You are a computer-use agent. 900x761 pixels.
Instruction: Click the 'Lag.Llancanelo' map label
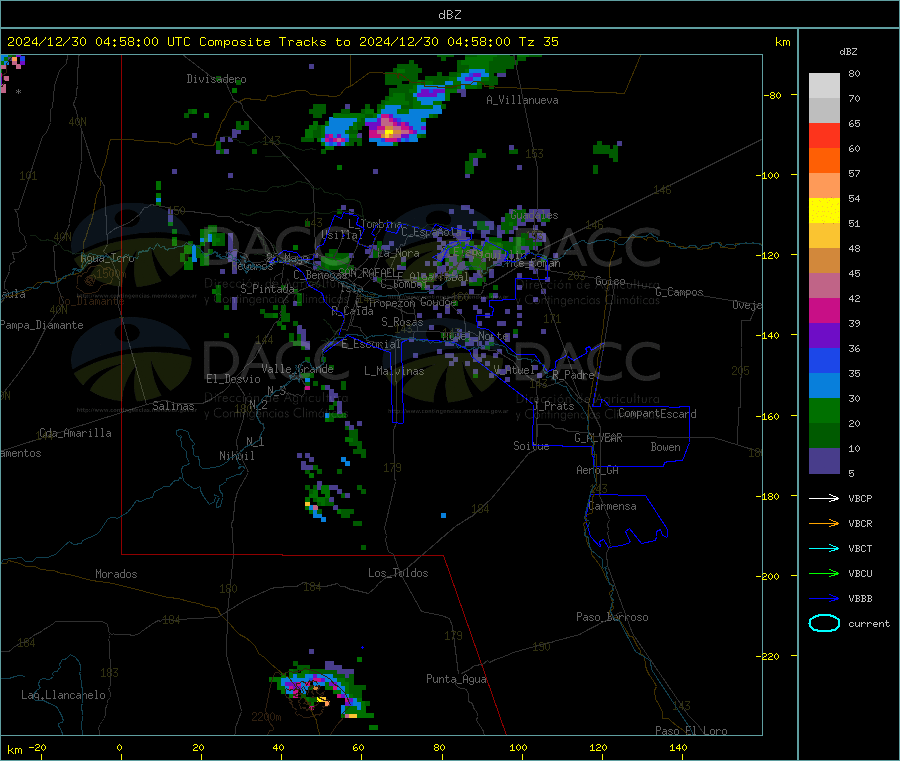63,695
